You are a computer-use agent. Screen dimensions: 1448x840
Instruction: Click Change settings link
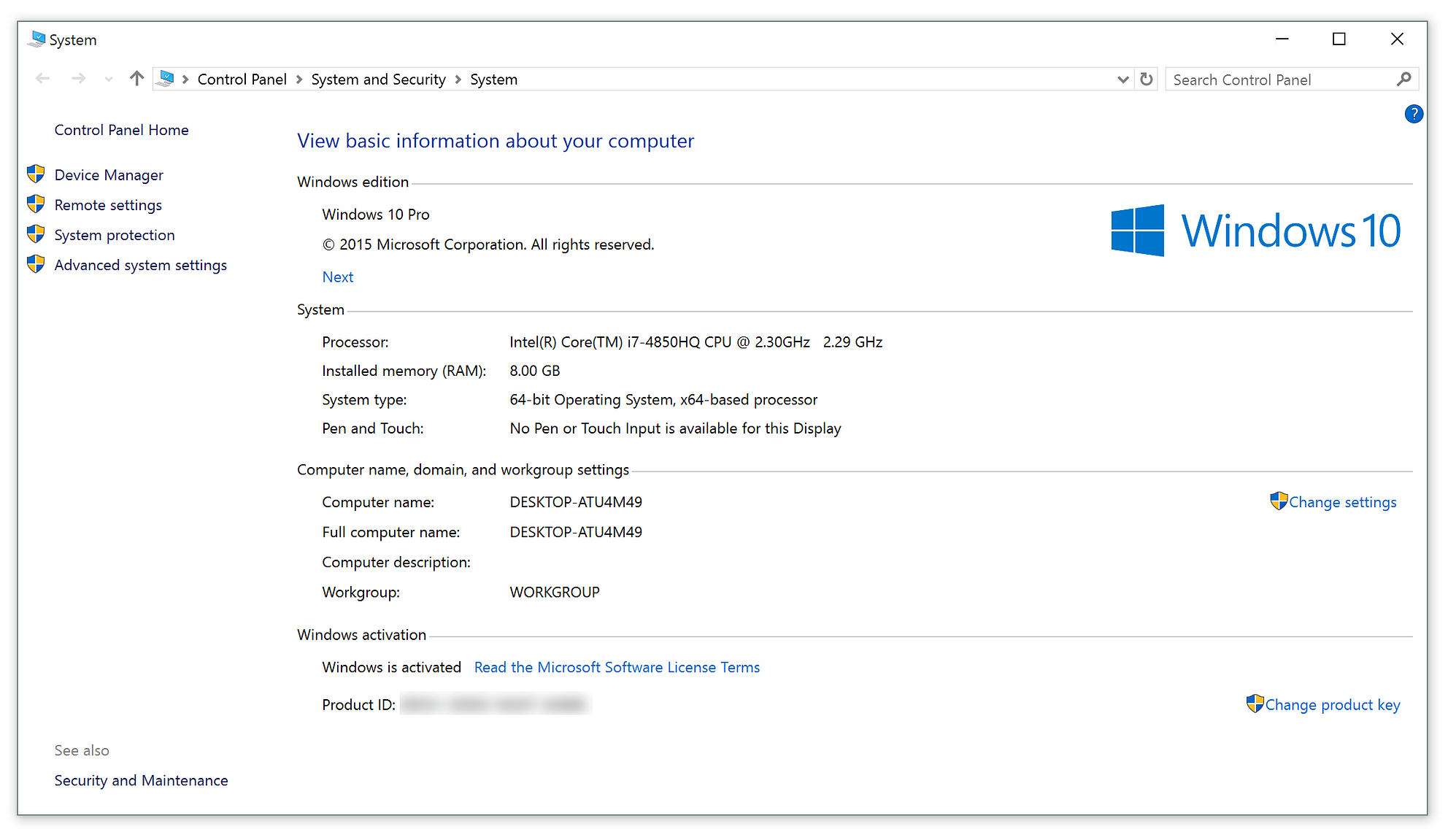[1343, 502]
